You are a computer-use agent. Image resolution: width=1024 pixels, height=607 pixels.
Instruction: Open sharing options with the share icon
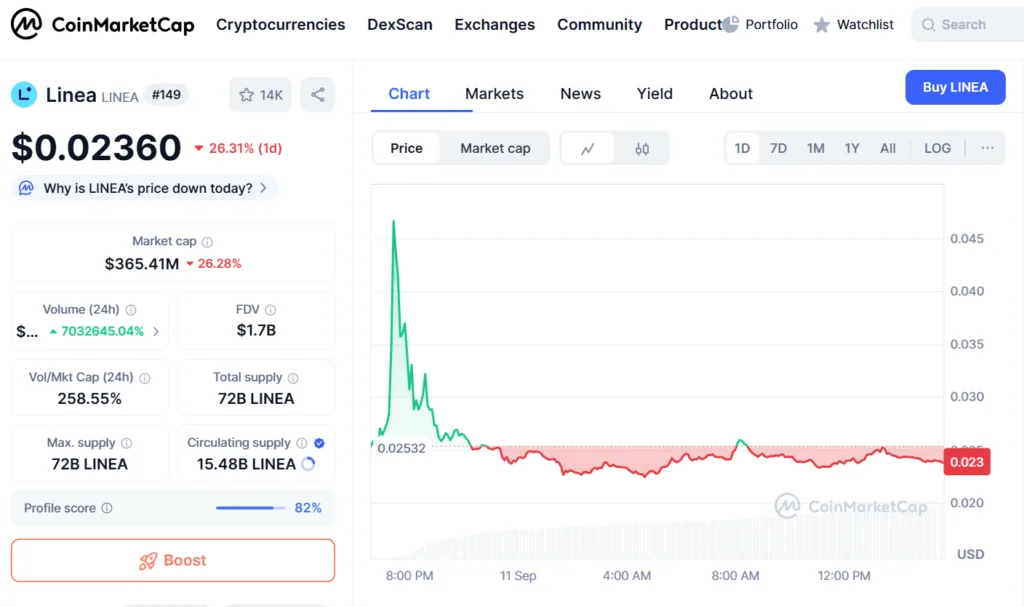(x=318, y=94)
